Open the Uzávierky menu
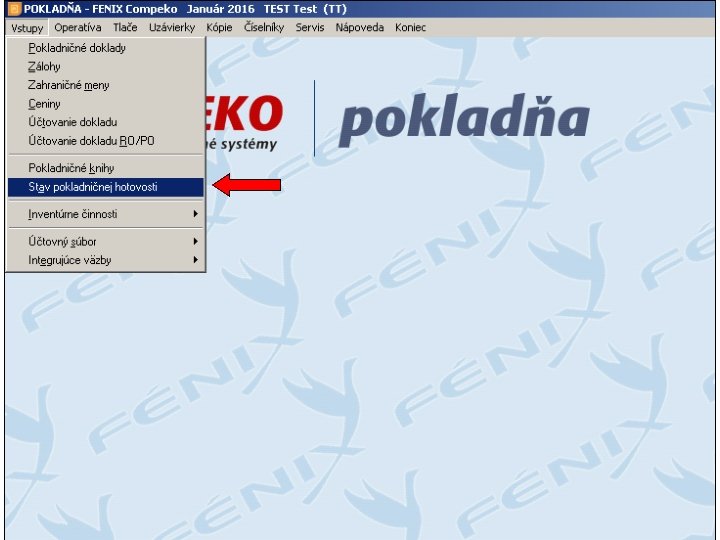 (x=172, y=28)
